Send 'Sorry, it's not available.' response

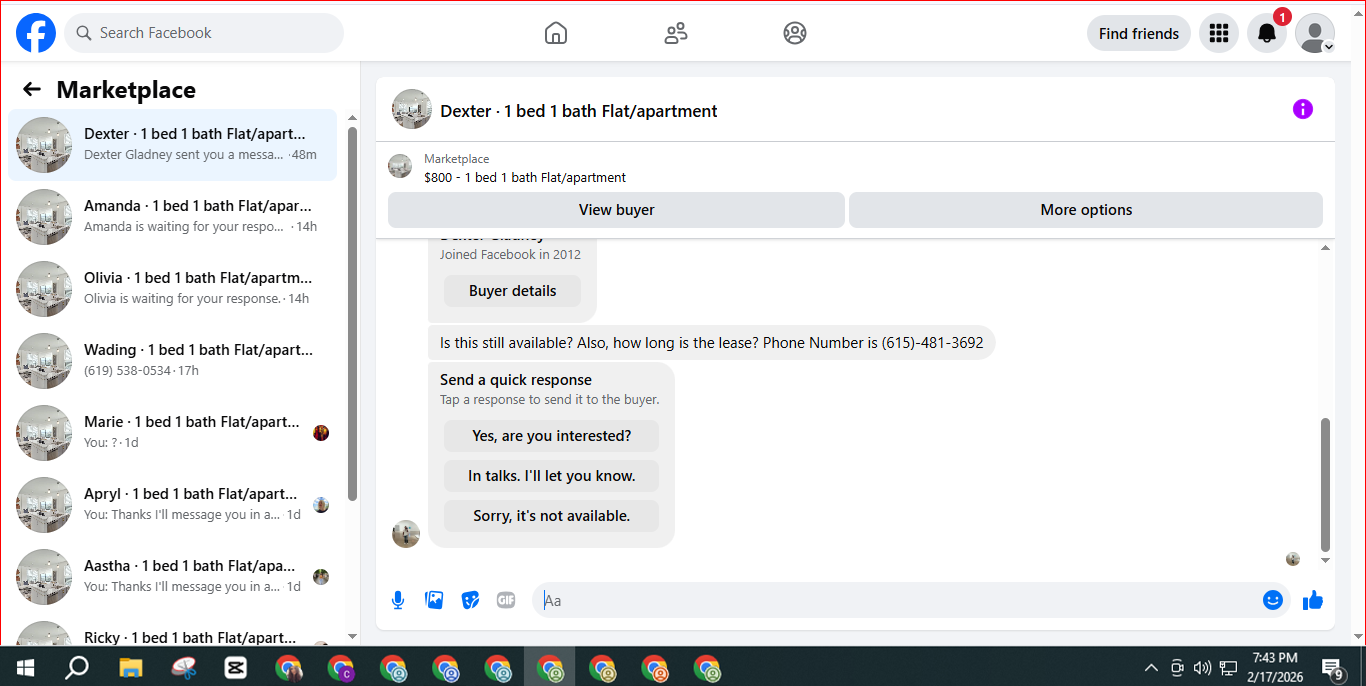pos(551,516)
